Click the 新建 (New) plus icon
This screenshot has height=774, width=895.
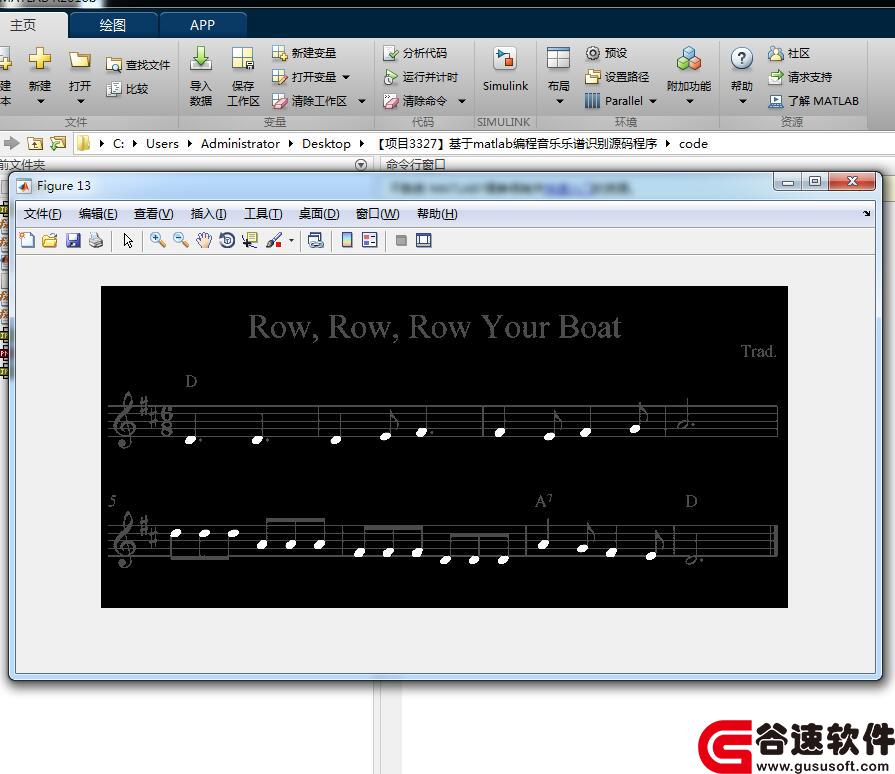click(x=40, y=59)
